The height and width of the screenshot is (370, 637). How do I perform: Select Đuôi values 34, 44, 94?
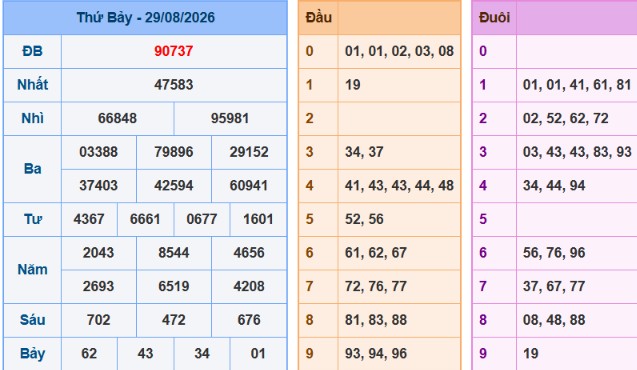tap(554, 186)
